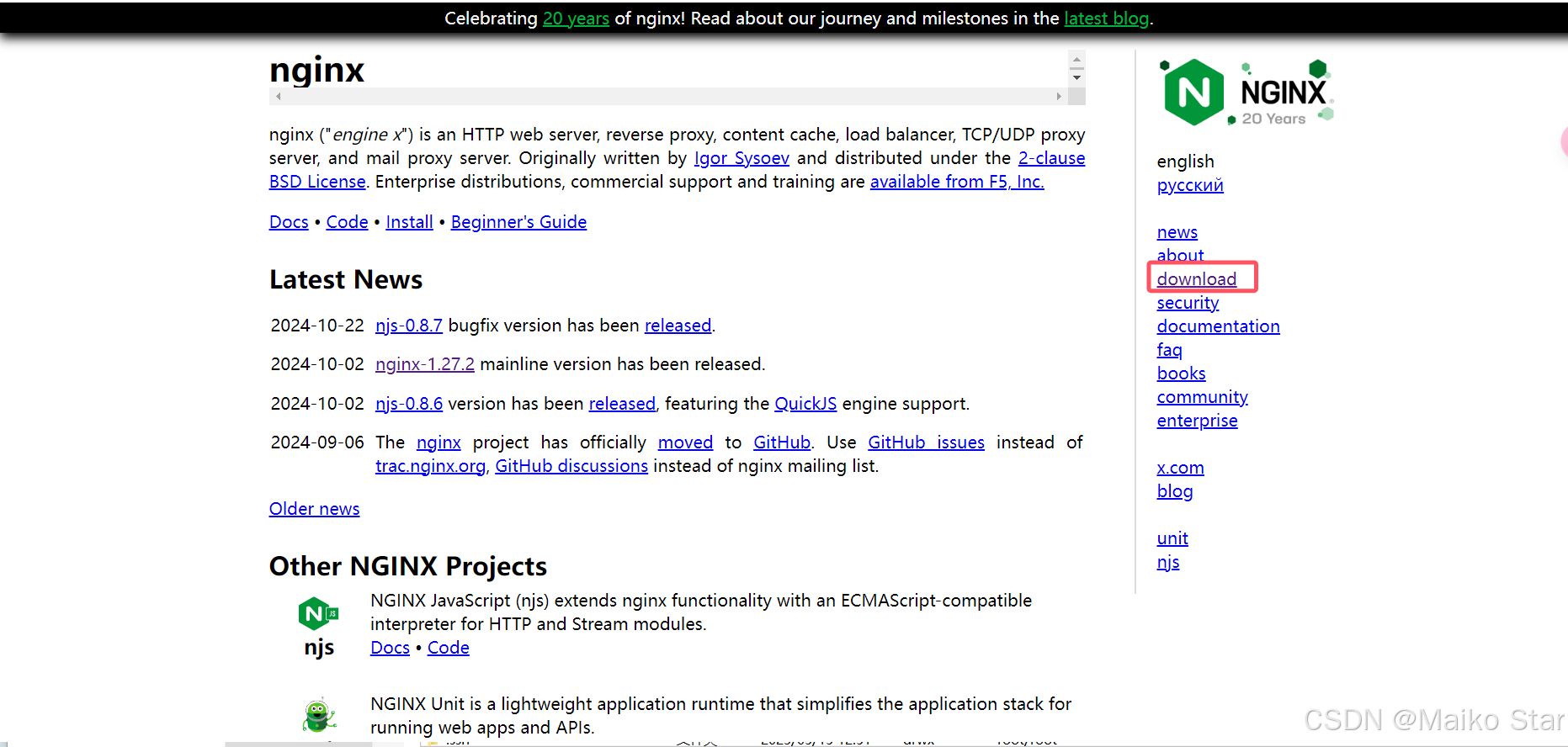Click the date '2024-10-22'
The width and height of the screenshot is (1568, 747).
point(317,326)
